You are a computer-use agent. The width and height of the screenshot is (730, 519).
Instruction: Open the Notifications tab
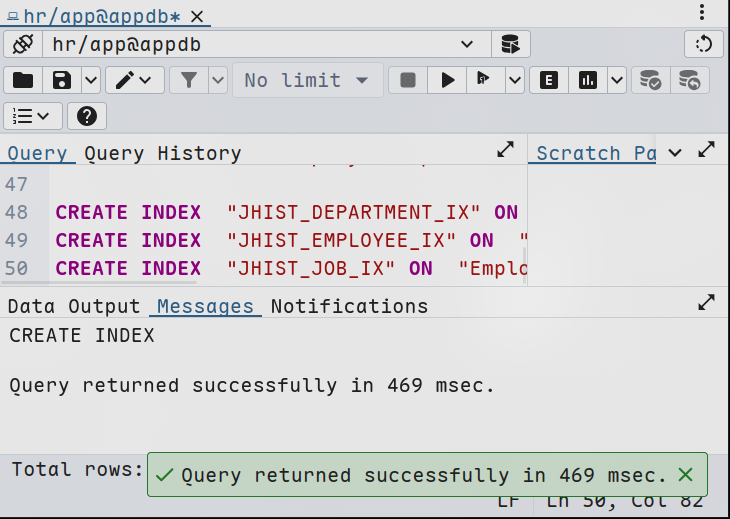(x=349, y=306)
